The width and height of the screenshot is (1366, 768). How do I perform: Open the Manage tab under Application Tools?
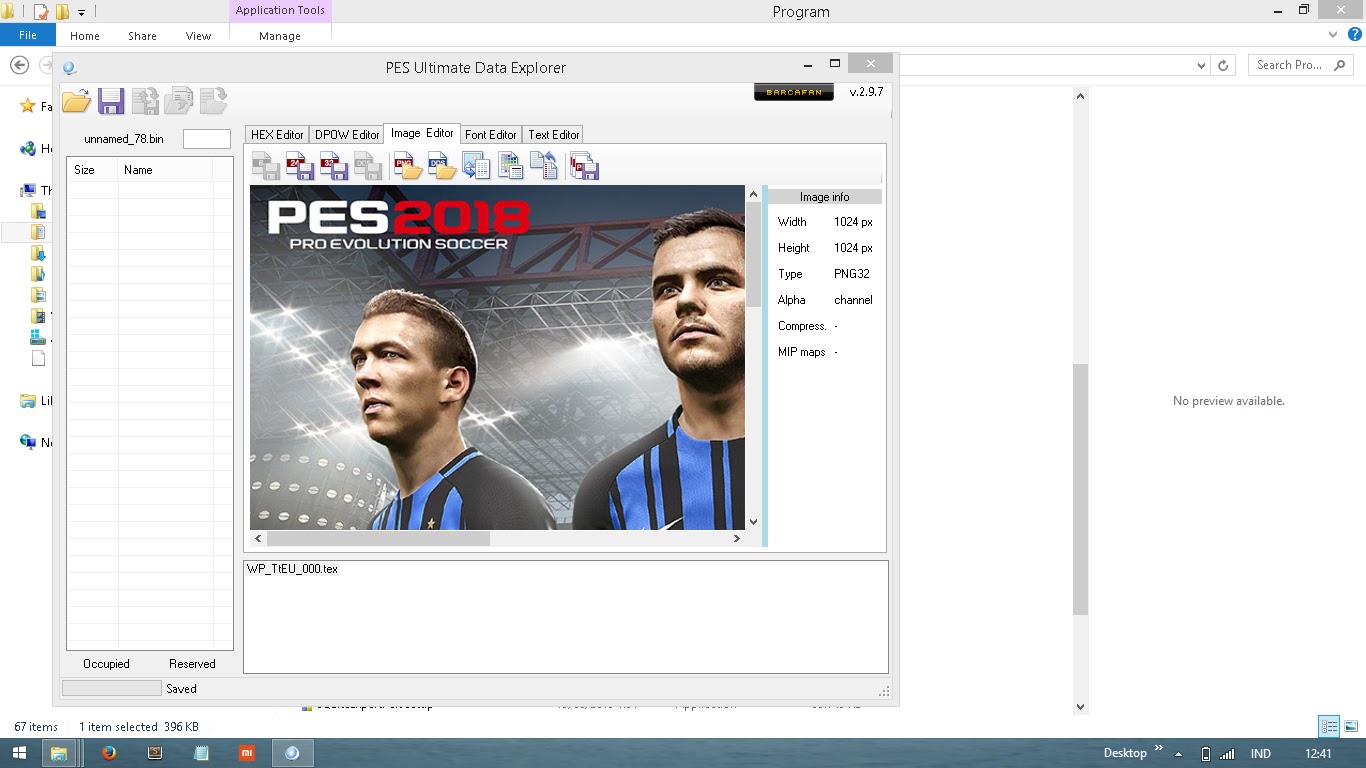tap(280, 36)
